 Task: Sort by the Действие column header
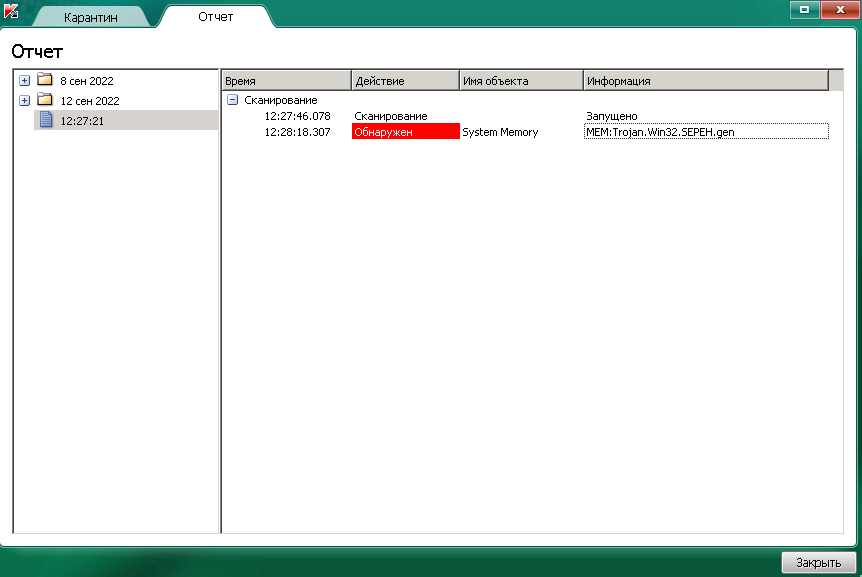click(405, 81)
